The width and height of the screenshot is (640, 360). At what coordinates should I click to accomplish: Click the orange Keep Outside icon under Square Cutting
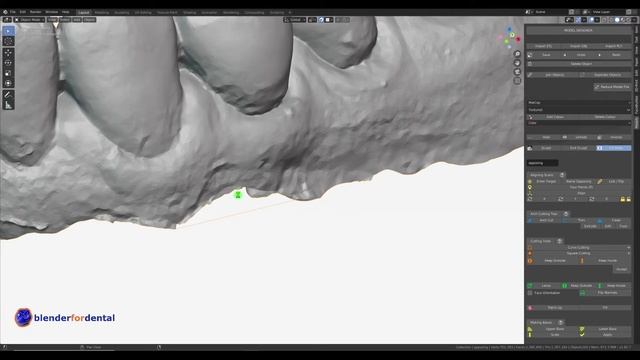[530, 261]
